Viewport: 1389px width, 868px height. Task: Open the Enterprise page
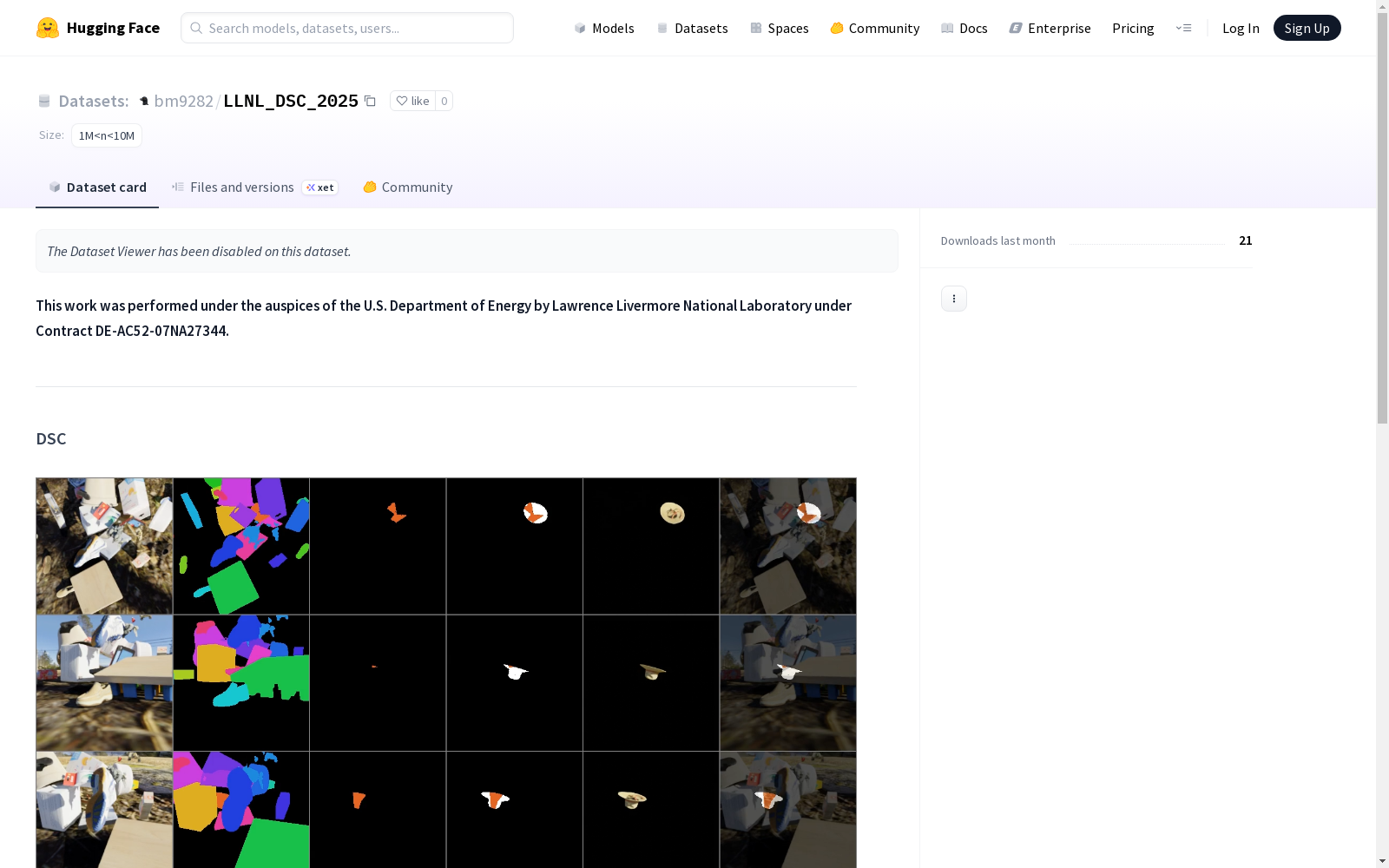[1050, 28]
